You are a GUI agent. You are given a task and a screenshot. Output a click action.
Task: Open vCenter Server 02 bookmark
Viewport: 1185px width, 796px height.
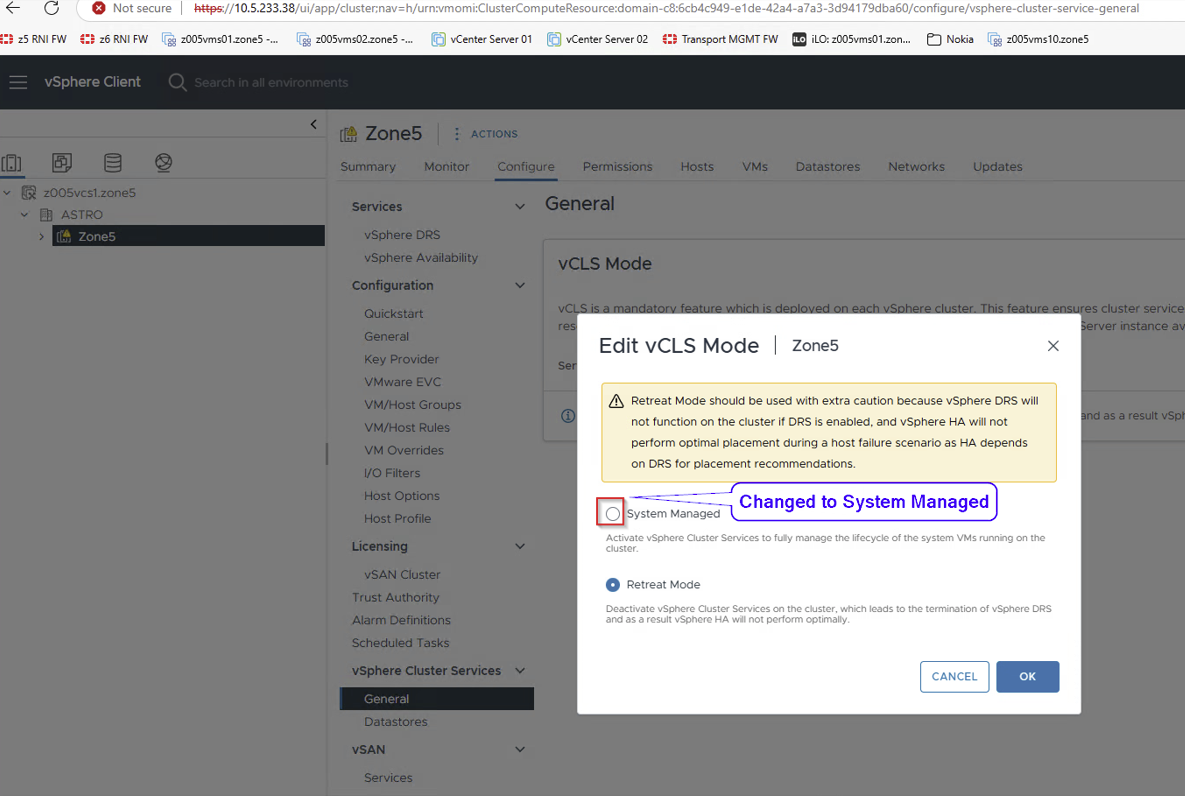pyautogui.click(x=597, y=39)
